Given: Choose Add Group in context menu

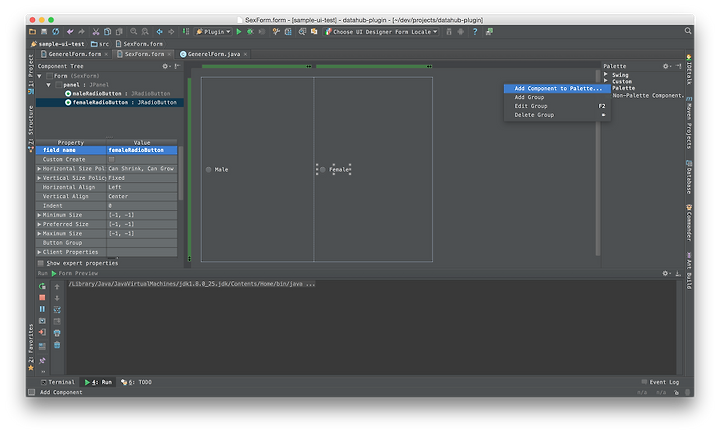Looking at the screenshot, I should (x=557, y=97).
